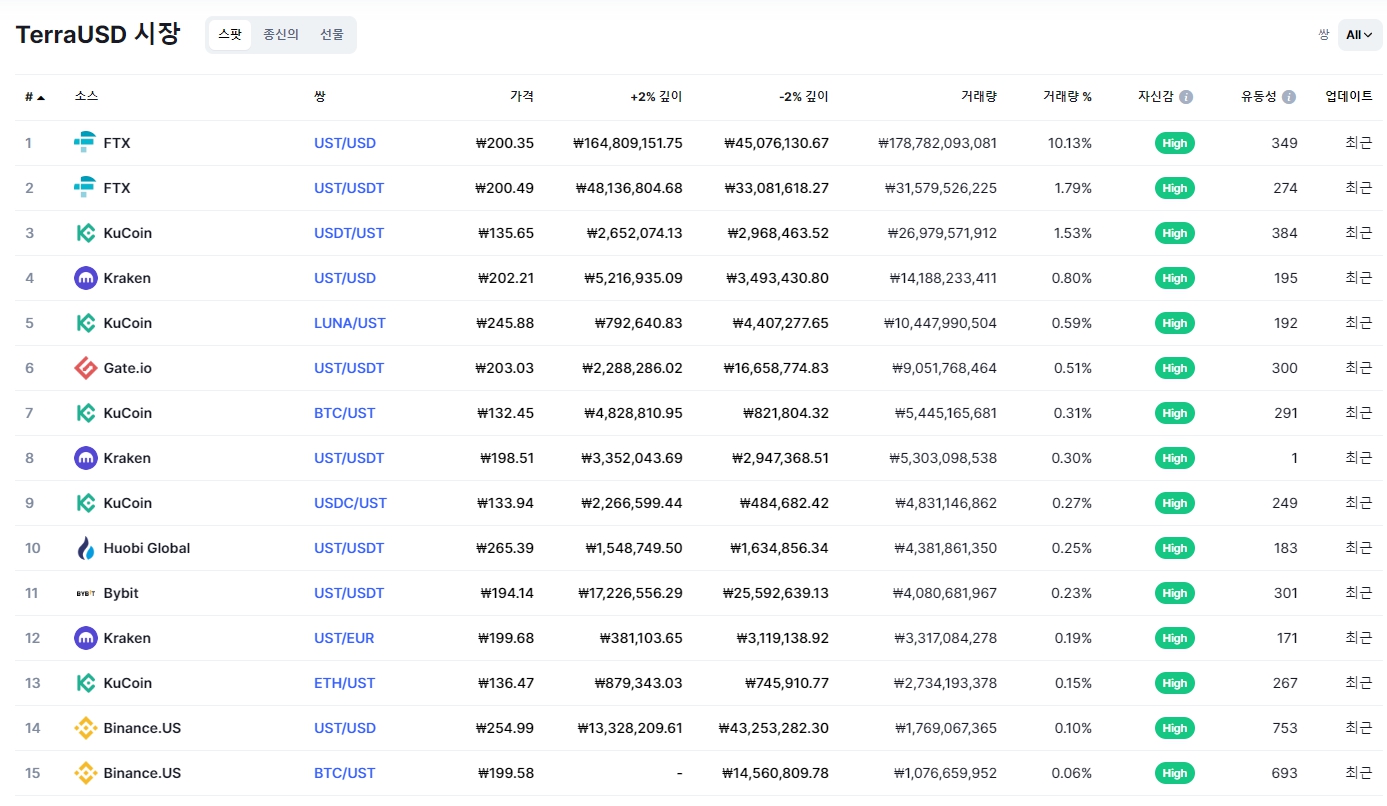
Task: Click the volume ₩1,076,659,952
Action: (944, 773)
